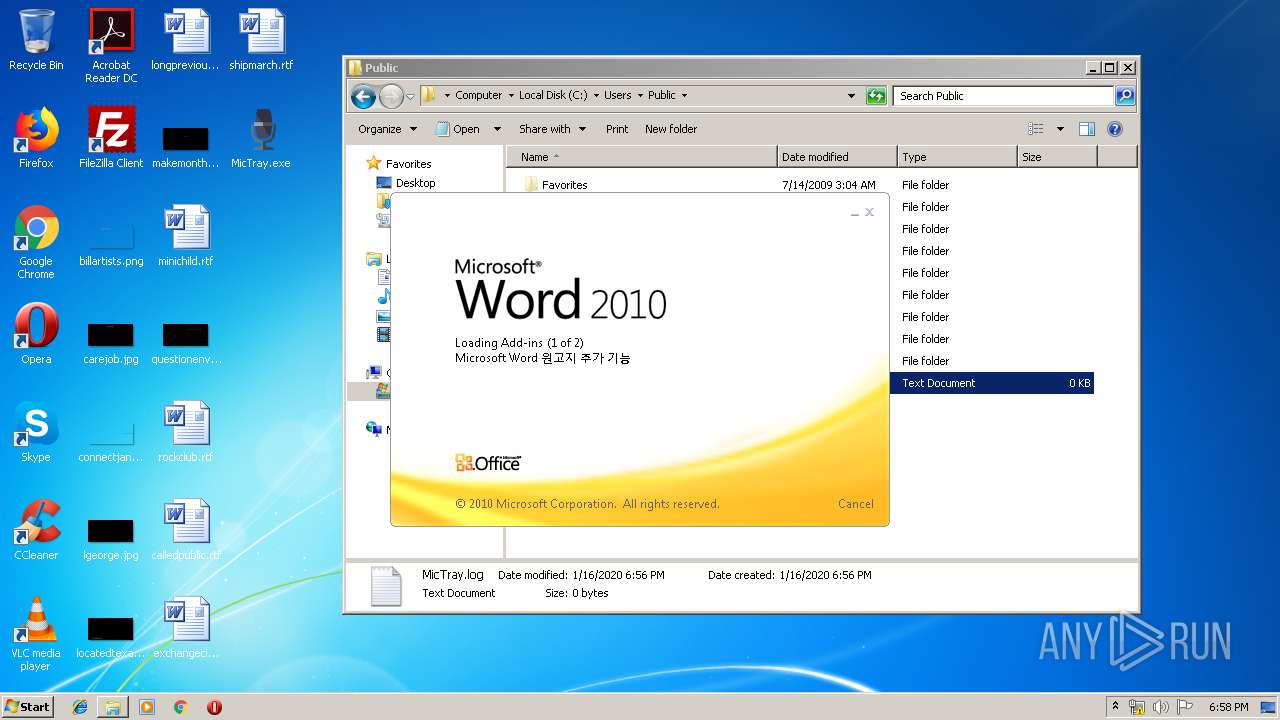This screenshot has height=720, width=1280.
Task: Click Local Disk (C:) in breadcrumb
Action: tap(553, 96)
